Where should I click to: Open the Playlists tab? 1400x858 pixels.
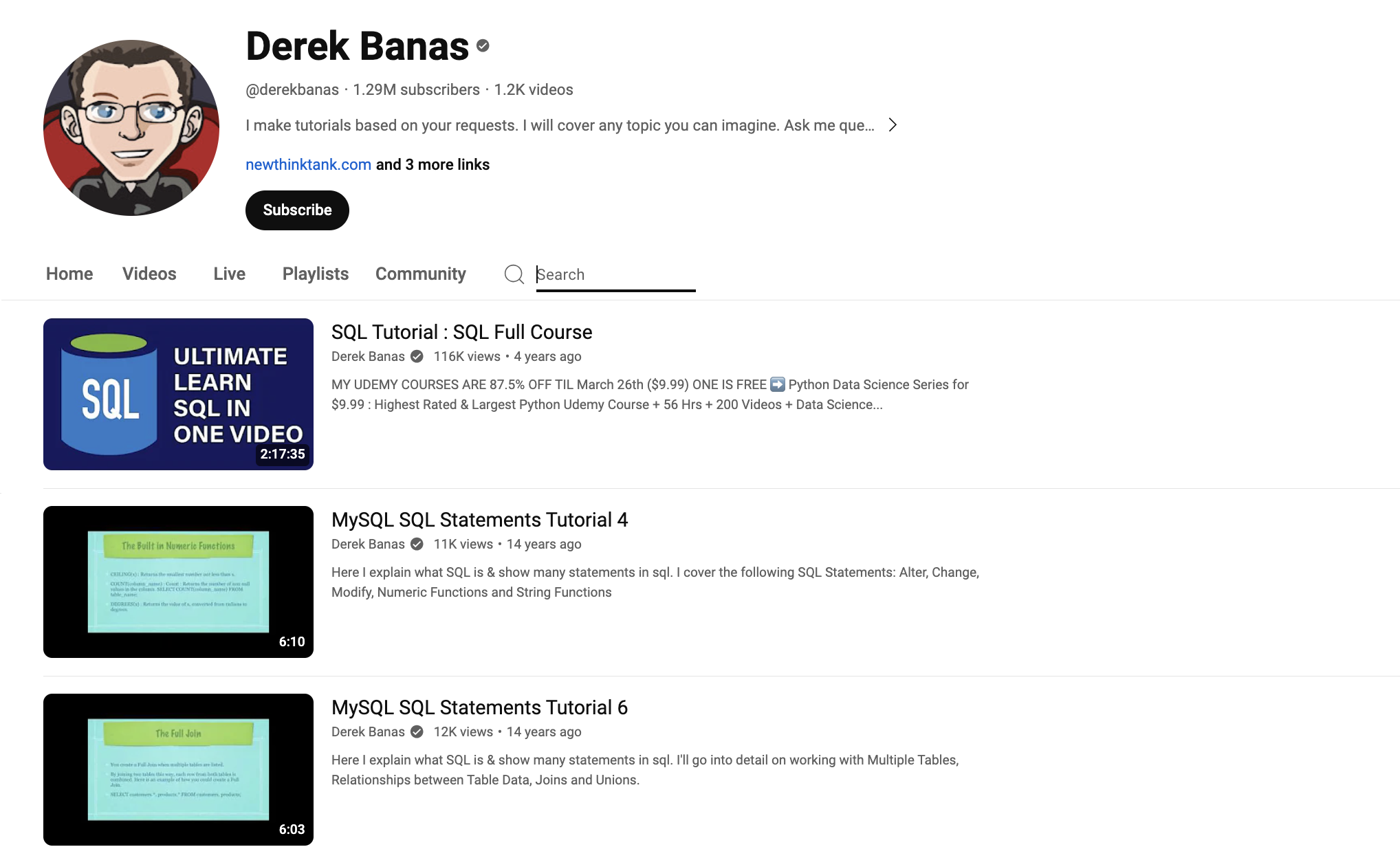point(316,274)
